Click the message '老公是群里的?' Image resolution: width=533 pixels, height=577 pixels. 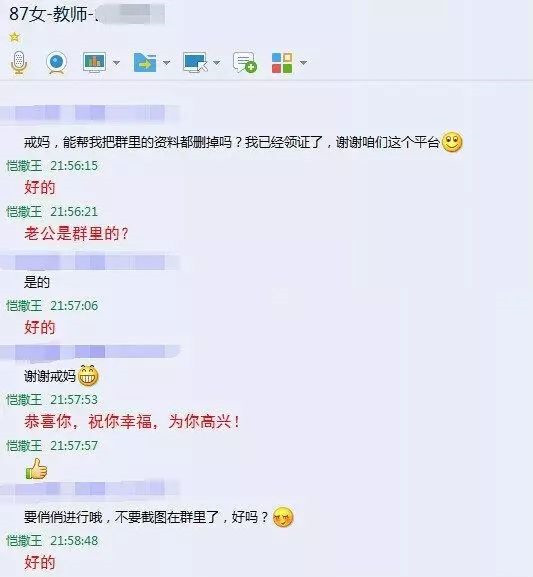(x=77, y=234)
